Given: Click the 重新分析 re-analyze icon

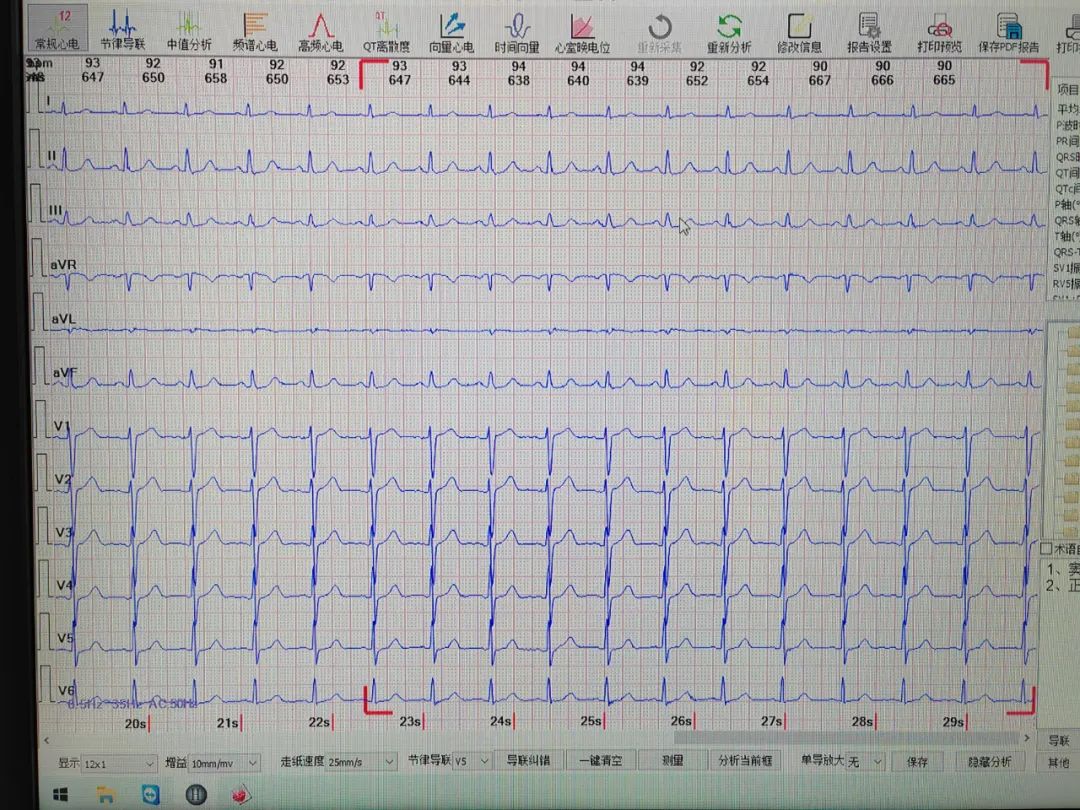Looking at the screenshot, I should click(x=729, y=33).
